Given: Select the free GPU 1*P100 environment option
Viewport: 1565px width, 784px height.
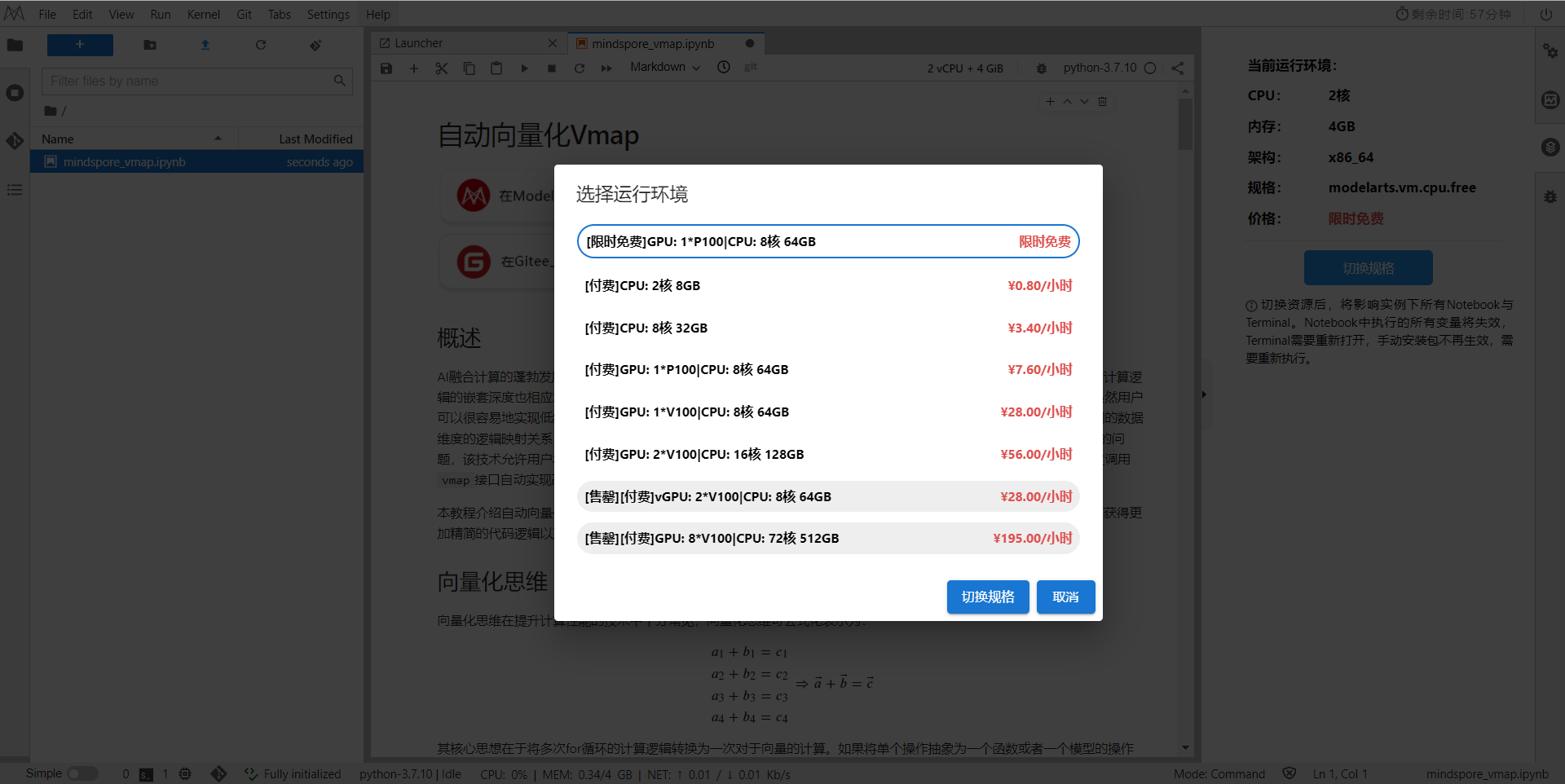Looking at the screenshot, I should pyautogui.click(x=828, y=241).
